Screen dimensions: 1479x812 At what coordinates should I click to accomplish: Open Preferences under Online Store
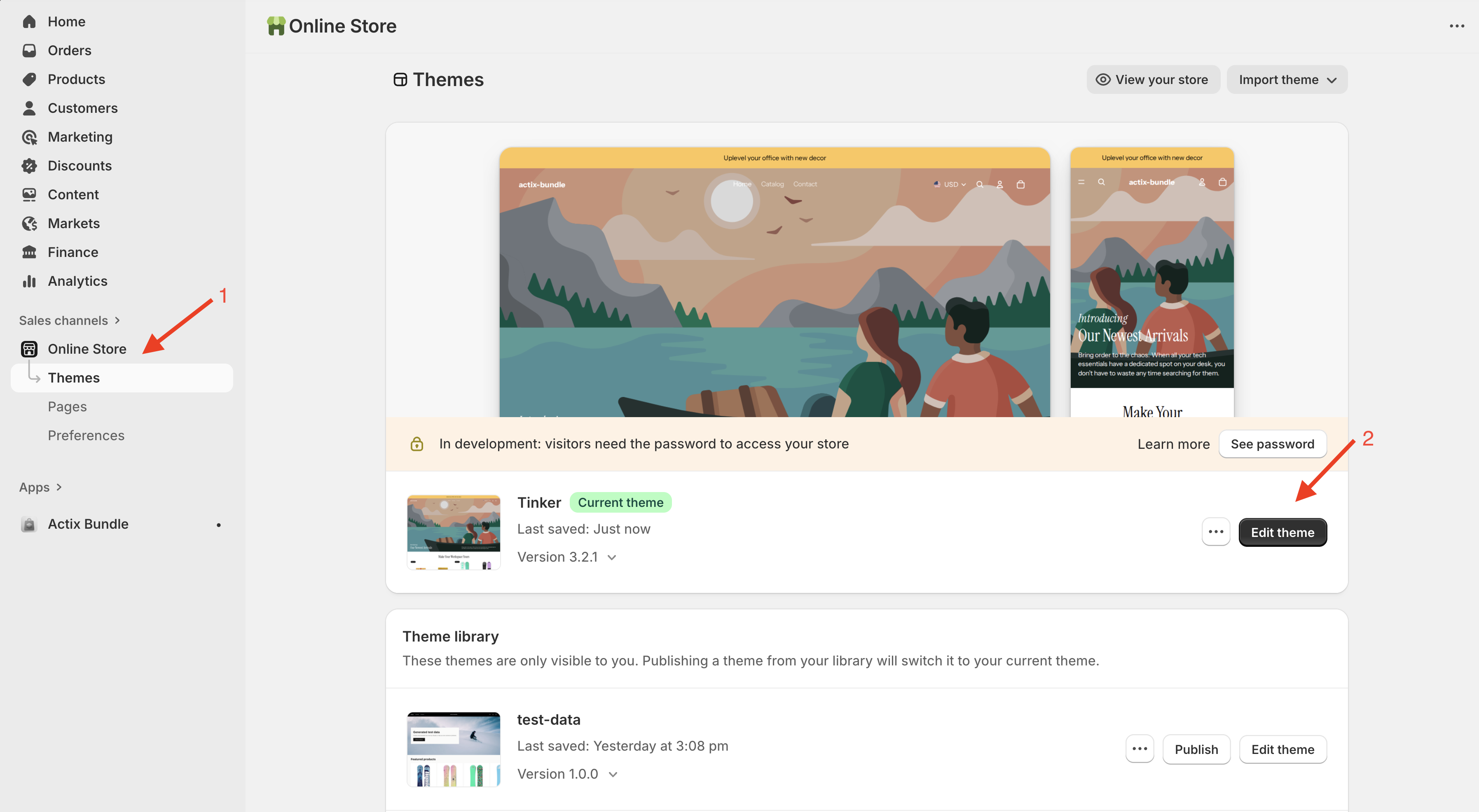(86, 436)
